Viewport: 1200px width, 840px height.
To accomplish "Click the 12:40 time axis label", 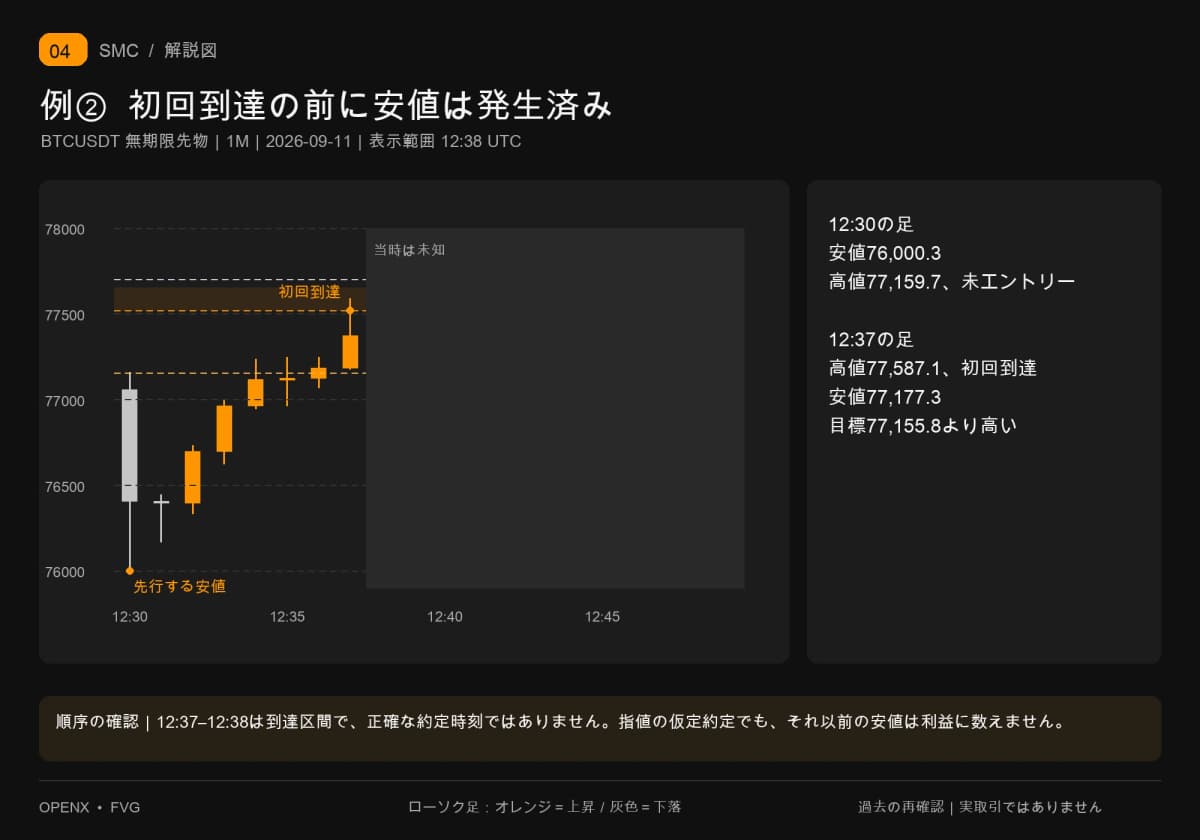I will (x=445, y=617).
